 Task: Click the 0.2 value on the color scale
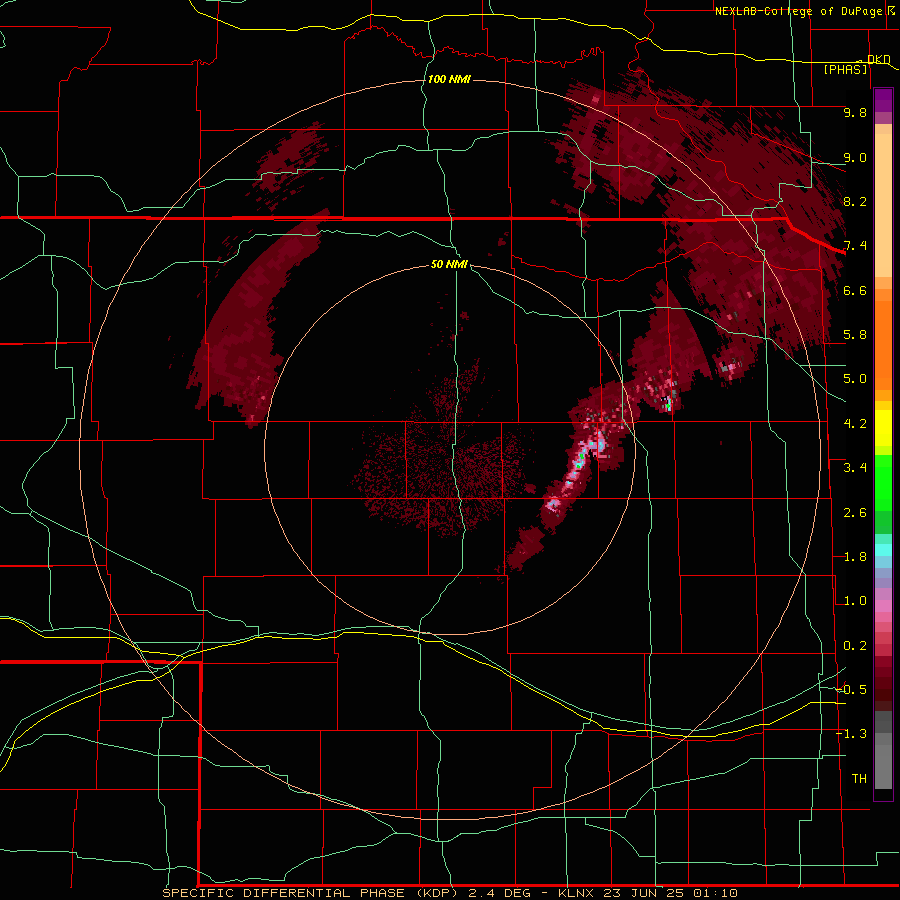point(855,646)
